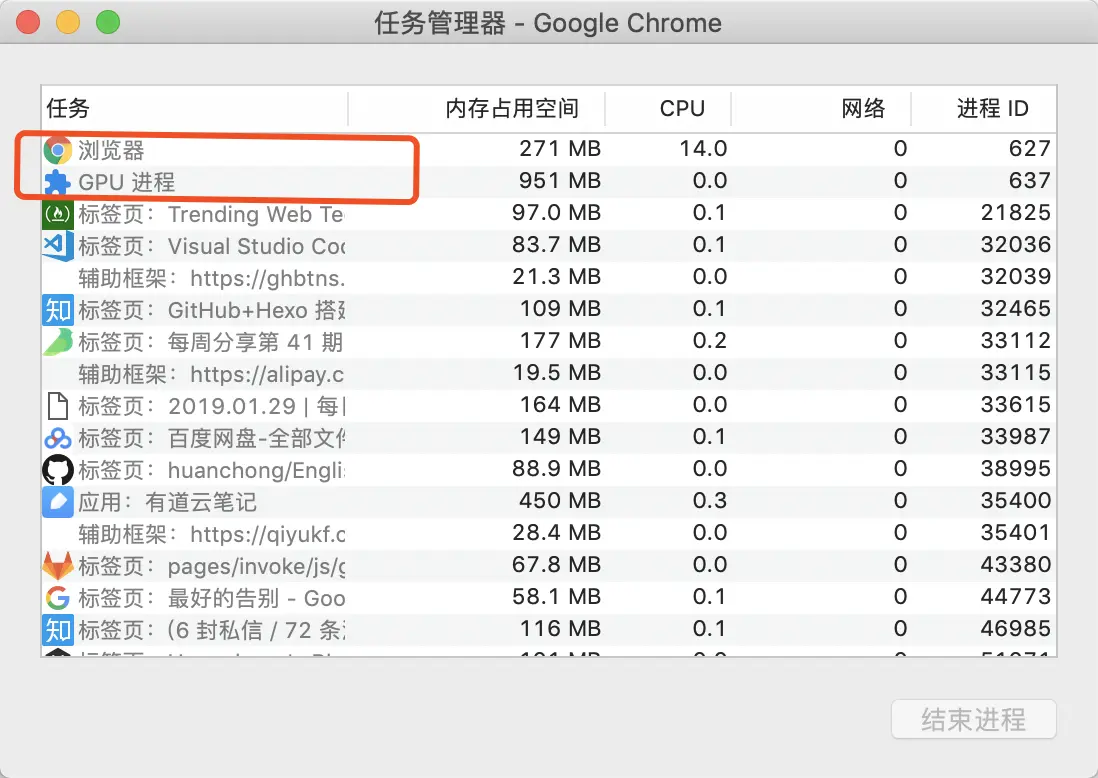Click the 450 MB memory value
Image resolution: width=1098 pixels, height=778 pixels.
tap(560, 501)
